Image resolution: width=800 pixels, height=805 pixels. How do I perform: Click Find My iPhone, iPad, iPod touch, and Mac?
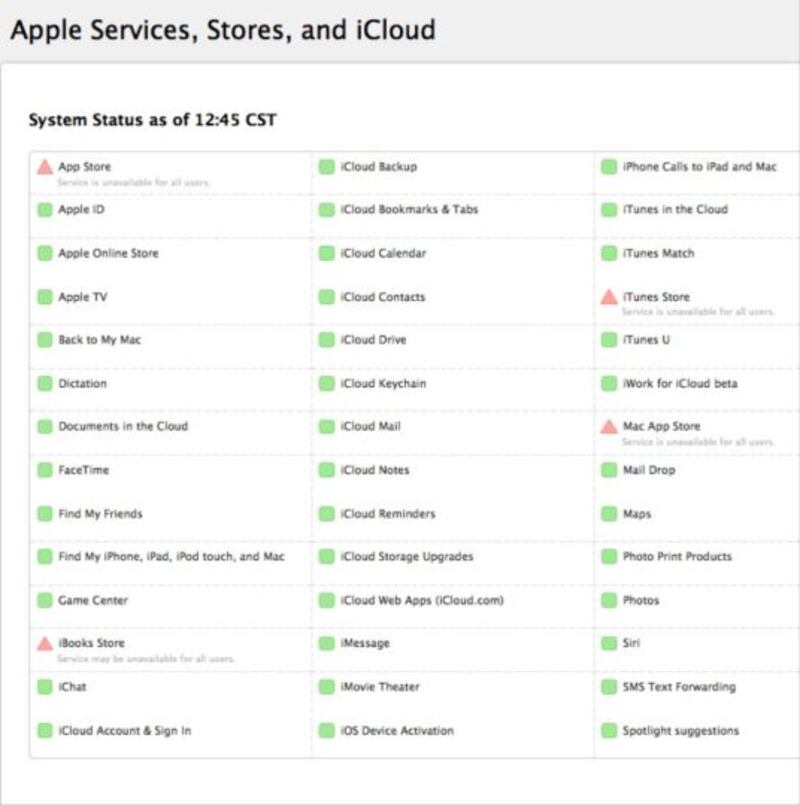[172, 557]
